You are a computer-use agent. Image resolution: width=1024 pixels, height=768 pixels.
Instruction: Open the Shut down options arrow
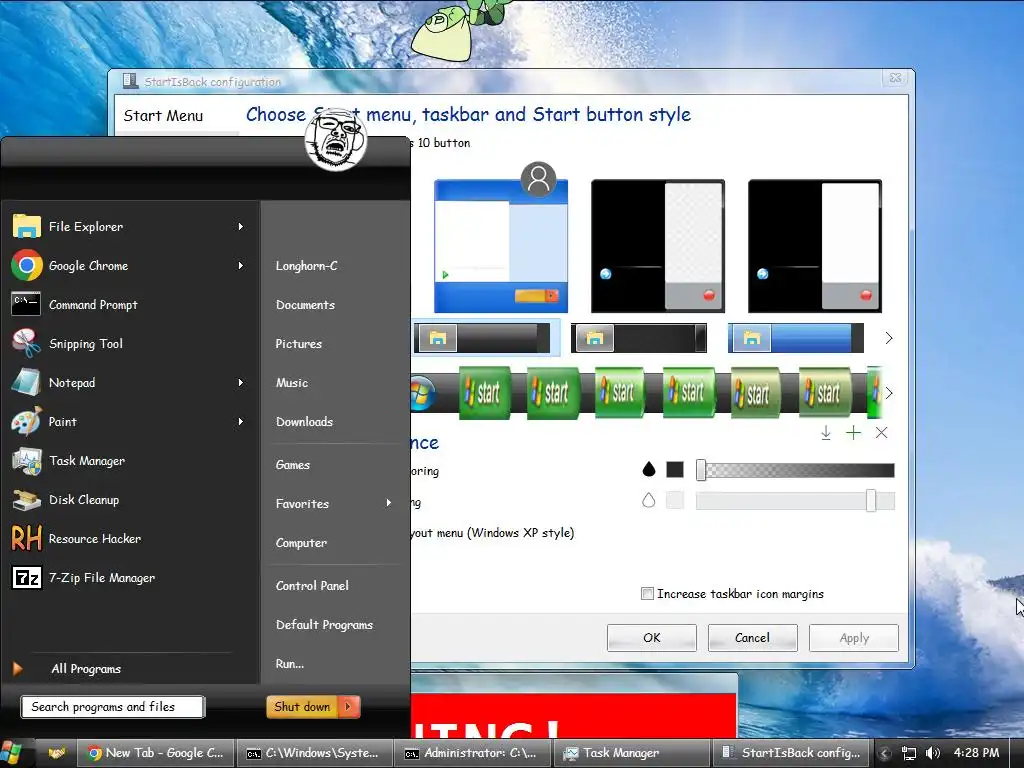click(x=348, y=707)
